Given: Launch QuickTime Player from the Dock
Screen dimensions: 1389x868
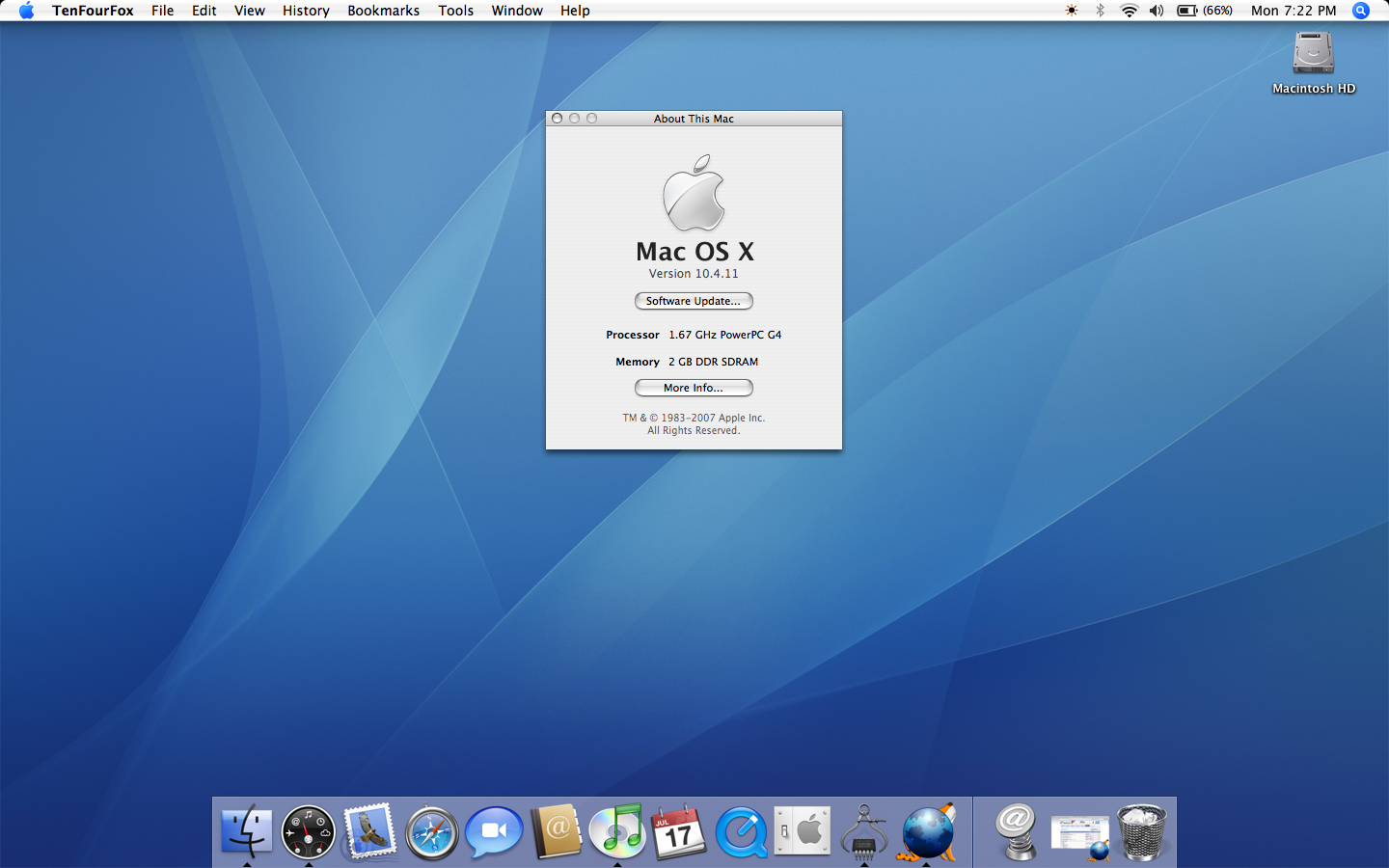Looking at the screenshot, I should (741, 831).
